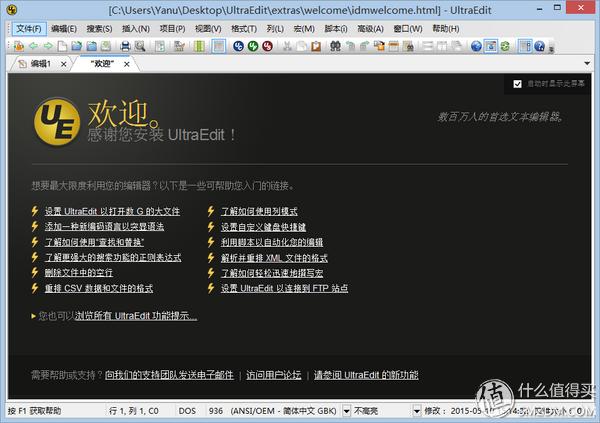
Task: Open link 删除文件中的空行
Action: pyautogui.click(x=78, y=273)
